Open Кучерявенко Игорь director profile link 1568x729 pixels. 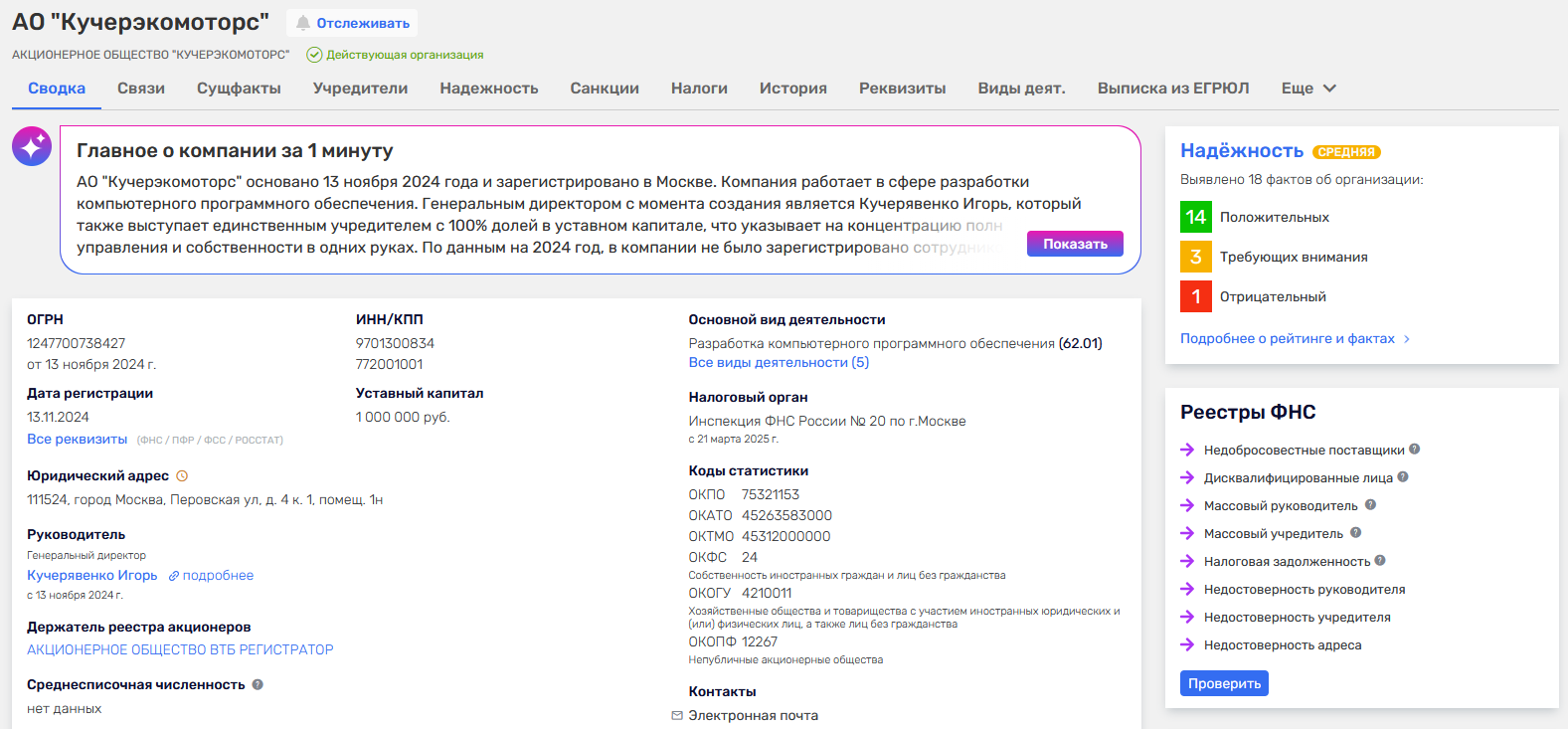92,576
